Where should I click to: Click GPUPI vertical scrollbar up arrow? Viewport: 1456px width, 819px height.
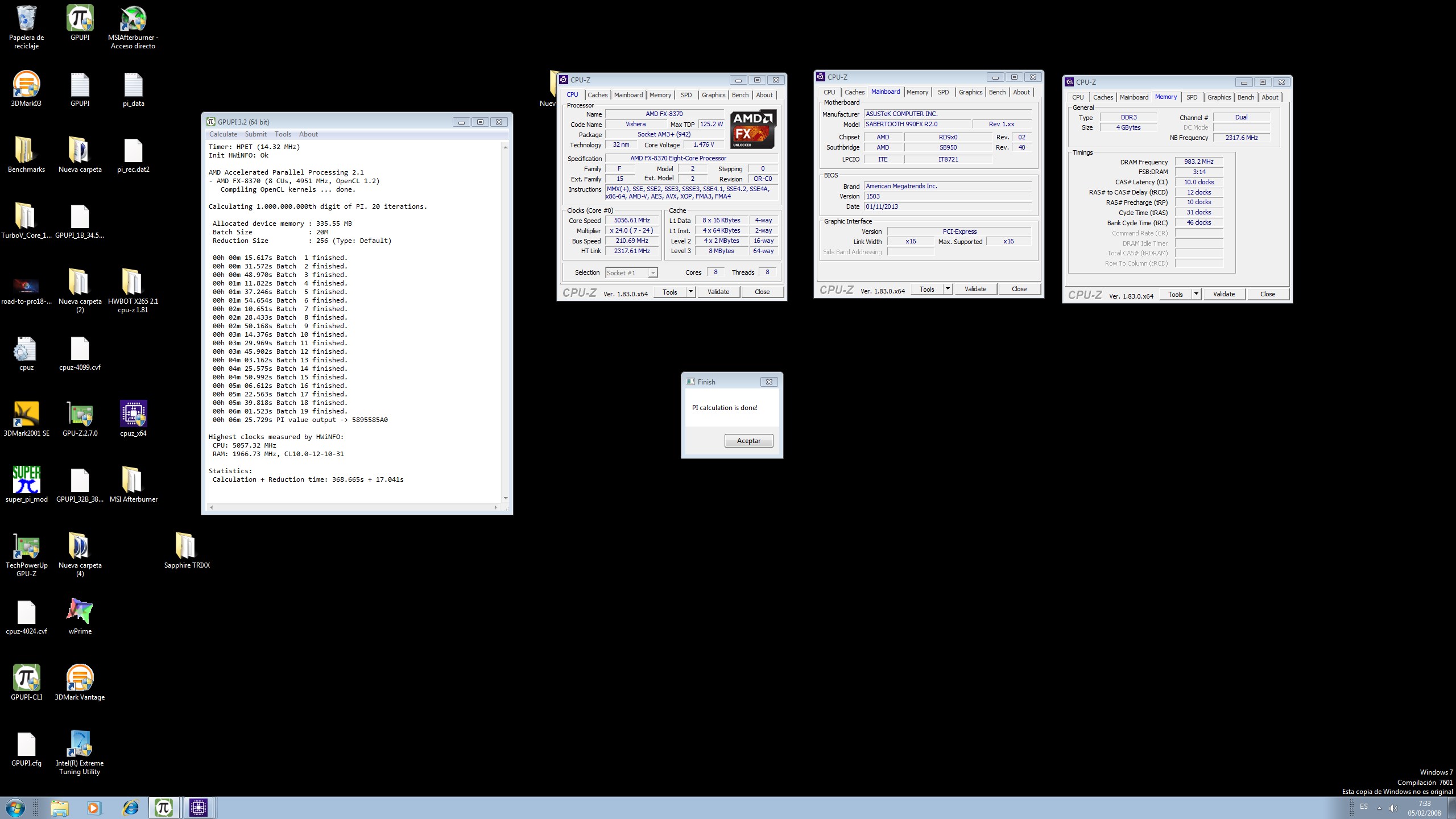point(506,147)
